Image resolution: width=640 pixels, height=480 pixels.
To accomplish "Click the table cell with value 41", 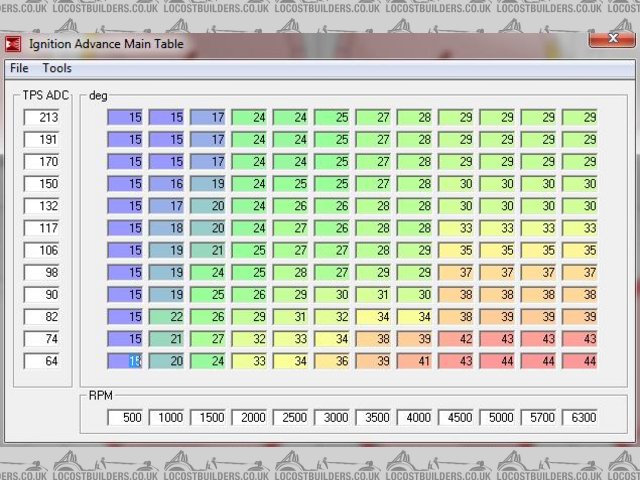I will click(415, 361).
